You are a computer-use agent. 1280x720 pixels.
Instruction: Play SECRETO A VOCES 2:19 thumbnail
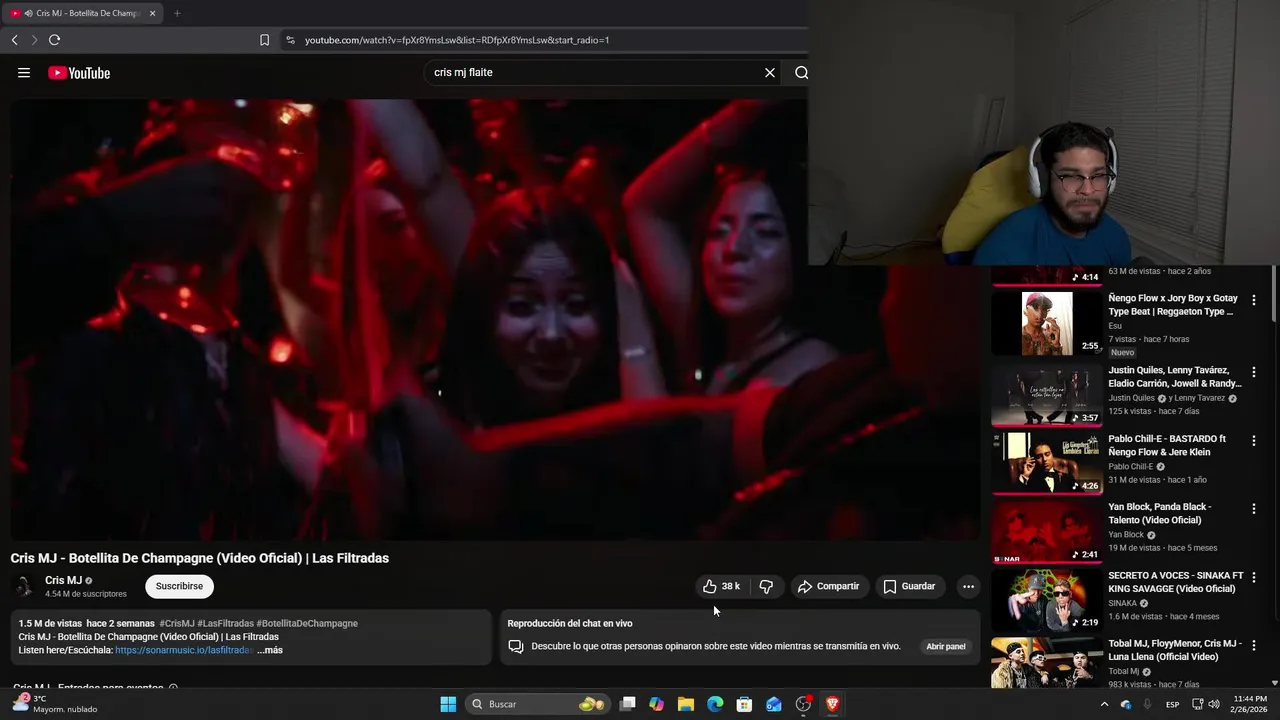tap(1047, 600)
